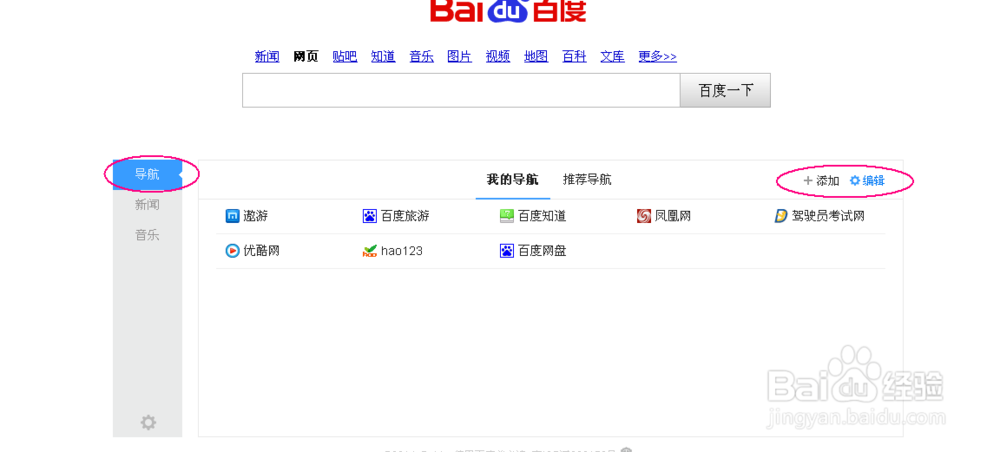Open the 驾驶员考试网 text link
Image resolution: width=1000 pixels, height=452 pixels.
[828, 216]
